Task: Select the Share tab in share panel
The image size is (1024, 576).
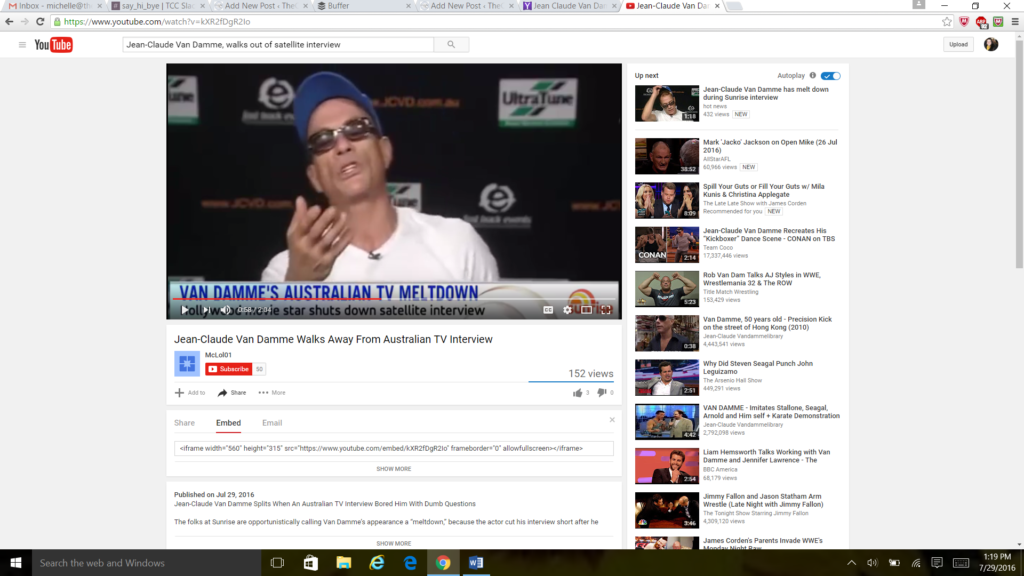Action: [x=185, y=423]
